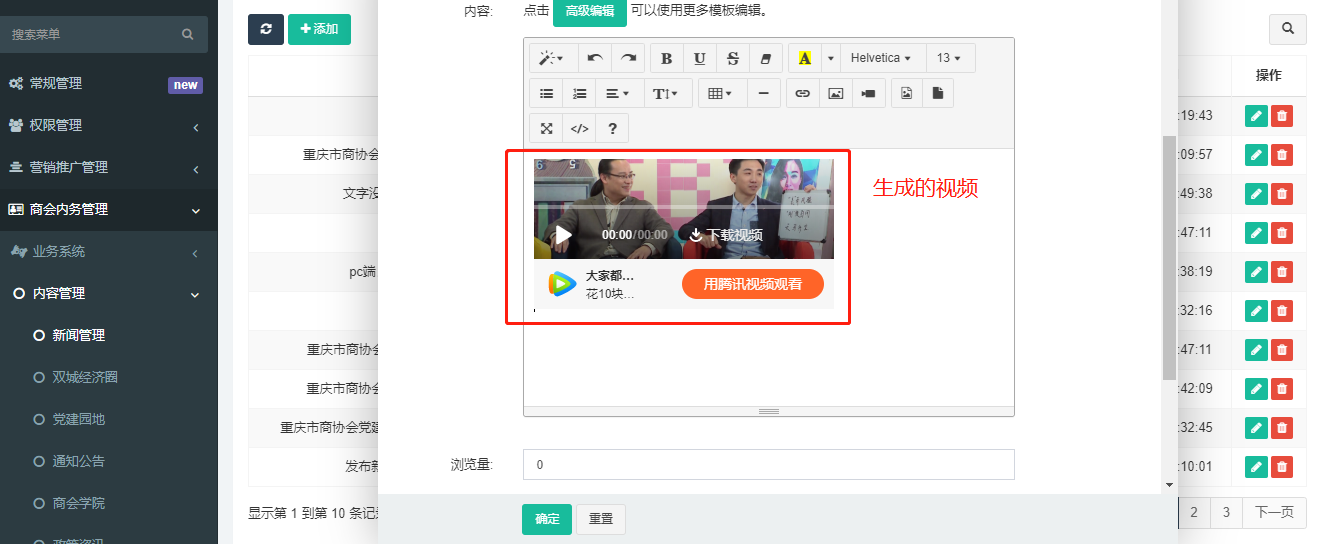Viewport: 1318px width, 544px height.
Task: Open the font size 13 dropdown
Action: 949,58
